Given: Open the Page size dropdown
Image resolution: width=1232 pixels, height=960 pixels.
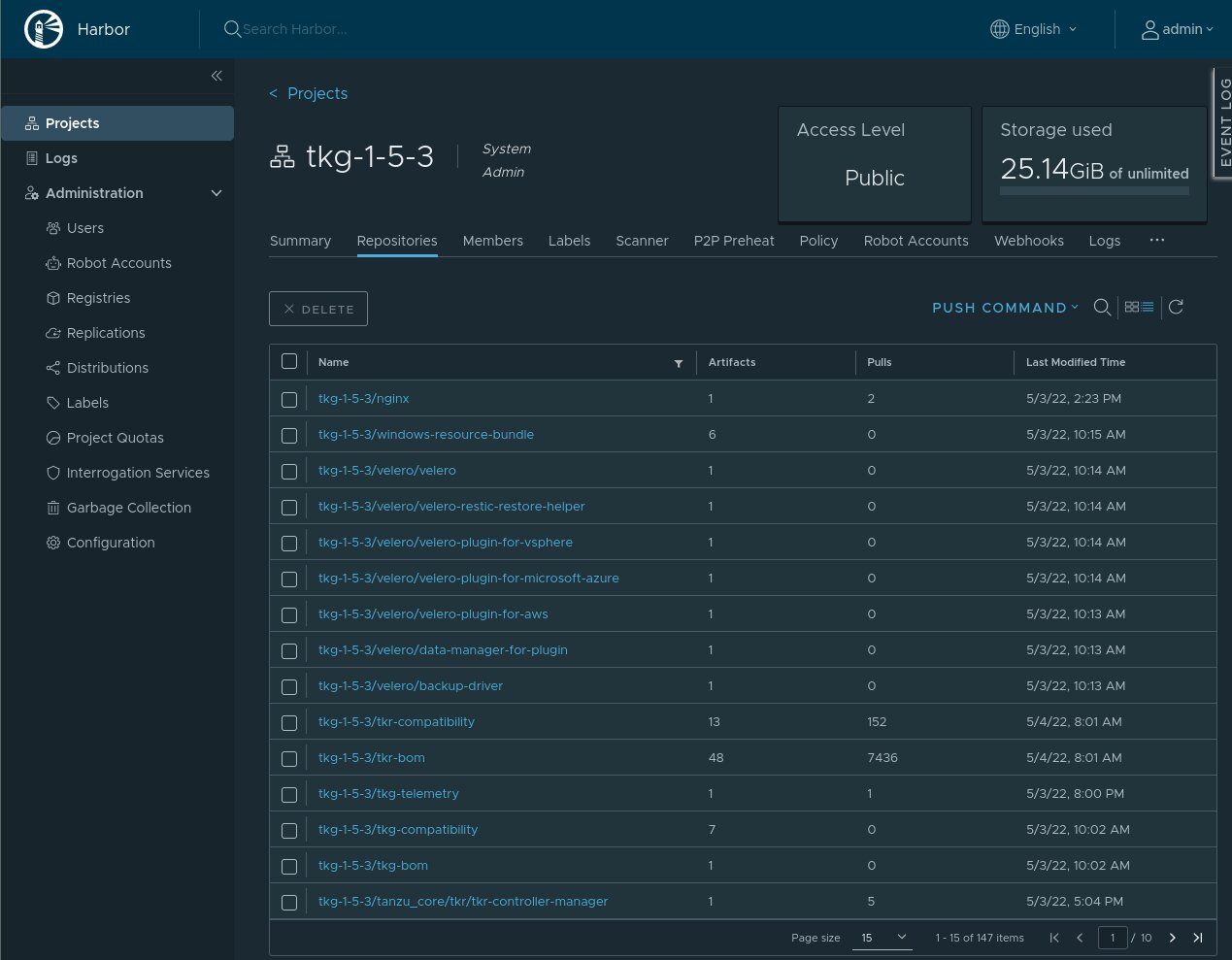Looking at the screenshot, I should (x=881, y=938).
